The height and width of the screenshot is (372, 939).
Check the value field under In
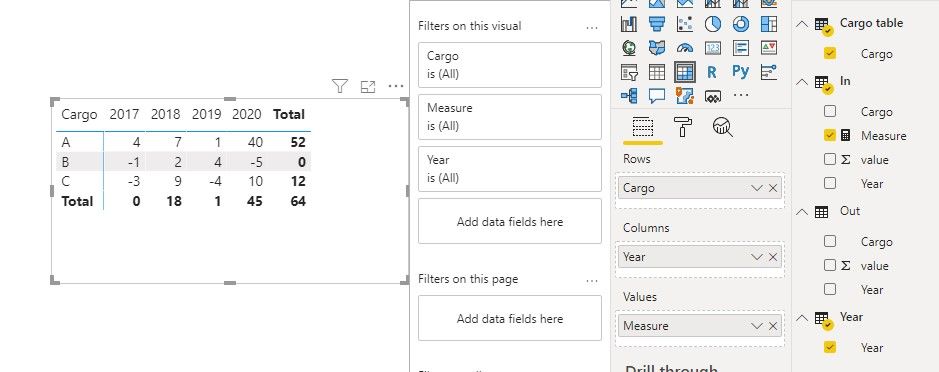point(829,159)
